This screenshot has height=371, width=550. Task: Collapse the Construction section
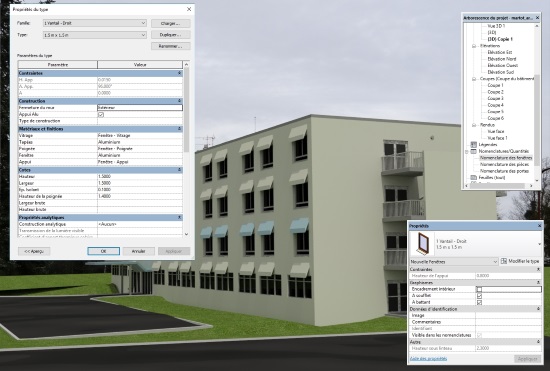[179, 101]
